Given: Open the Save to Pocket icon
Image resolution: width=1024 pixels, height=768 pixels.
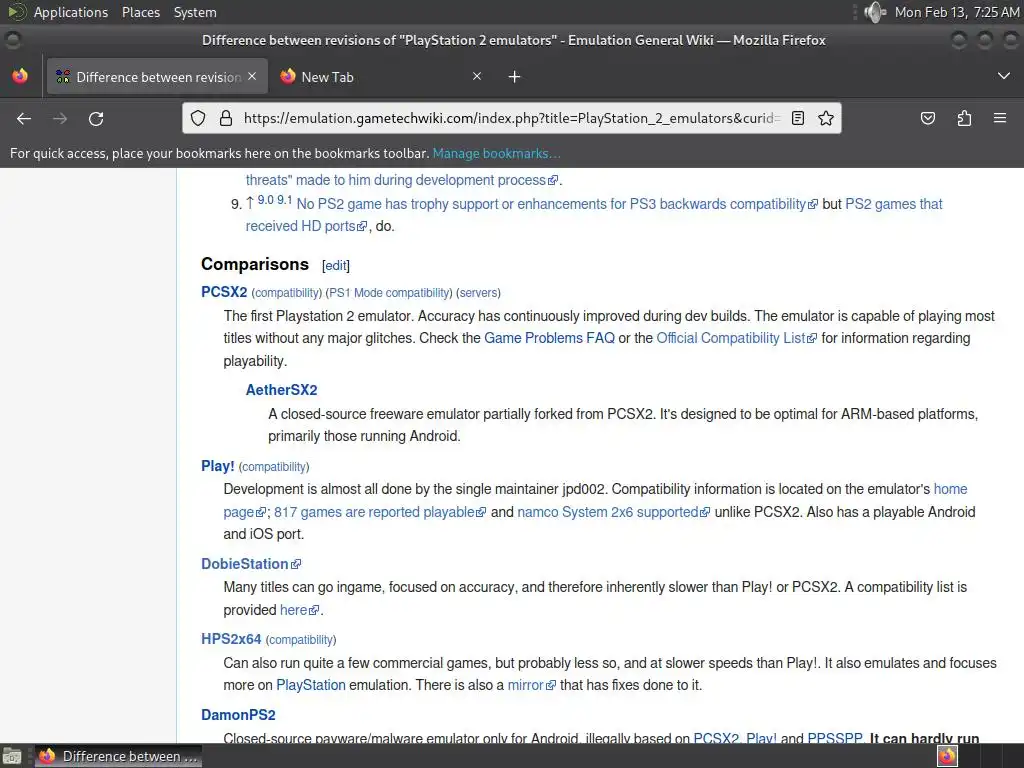Looking at the screenshot, I should pos(927,118).
